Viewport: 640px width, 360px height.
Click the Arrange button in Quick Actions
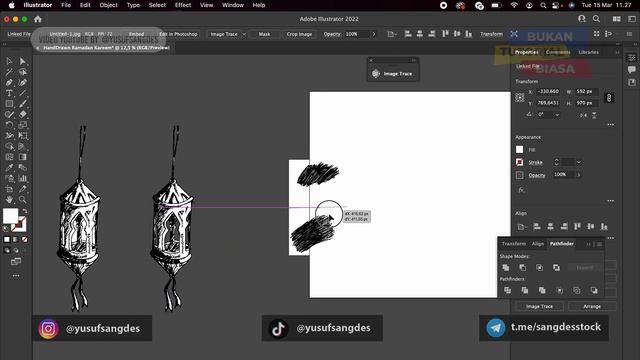point(592,306)
